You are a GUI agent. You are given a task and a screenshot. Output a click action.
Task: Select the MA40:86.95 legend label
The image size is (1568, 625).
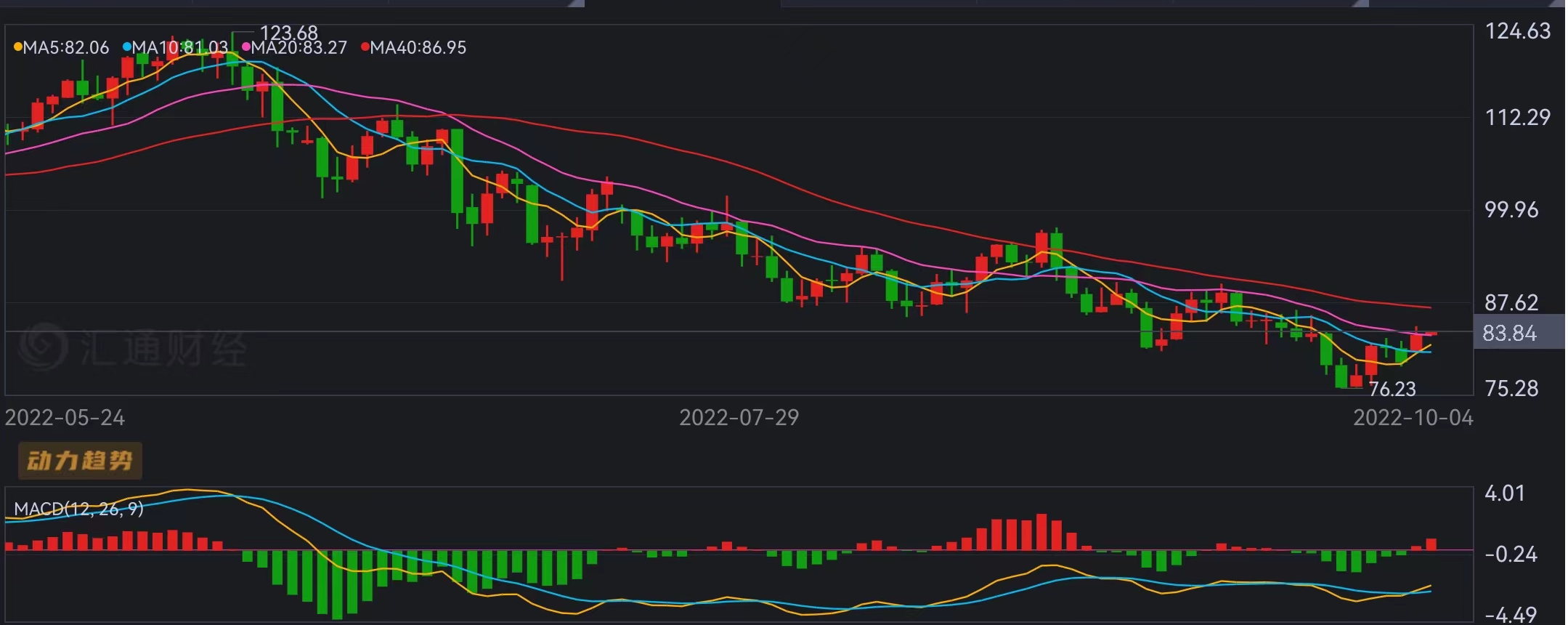418,48
